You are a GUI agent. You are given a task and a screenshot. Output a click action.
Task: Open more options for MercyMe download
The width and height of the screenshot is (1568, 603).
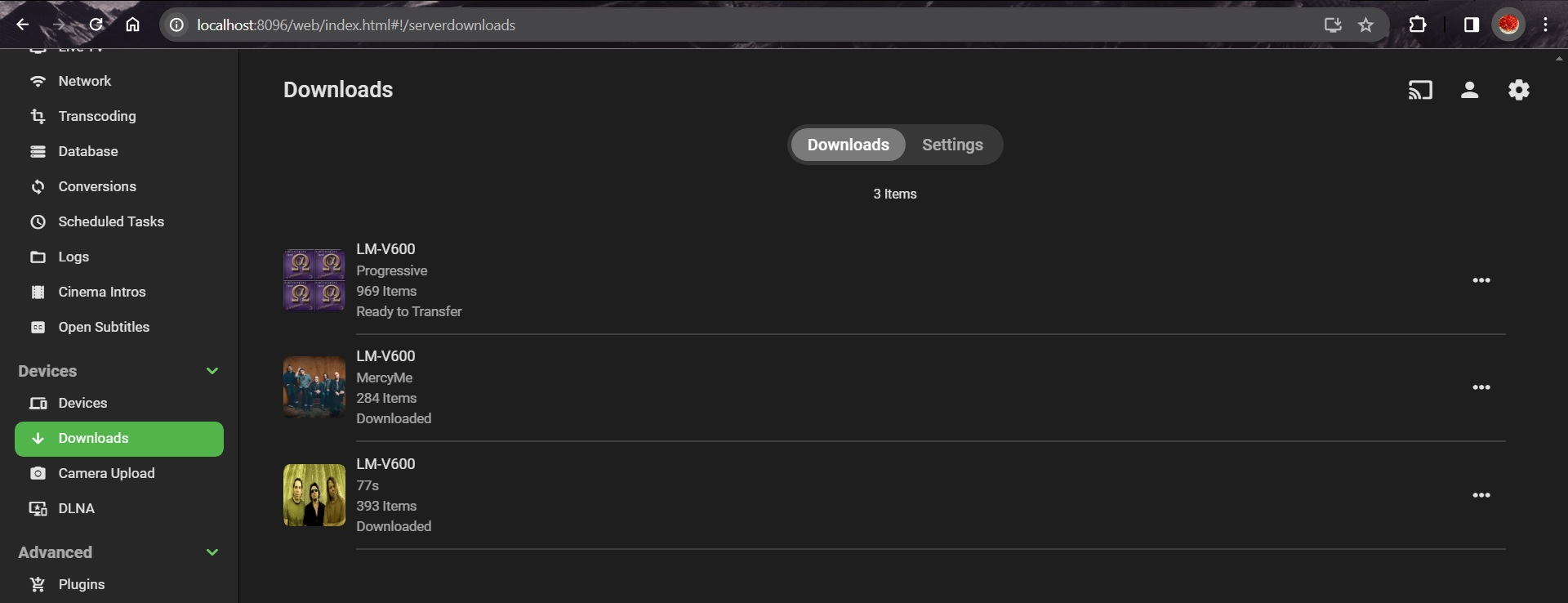point(1481,387)
